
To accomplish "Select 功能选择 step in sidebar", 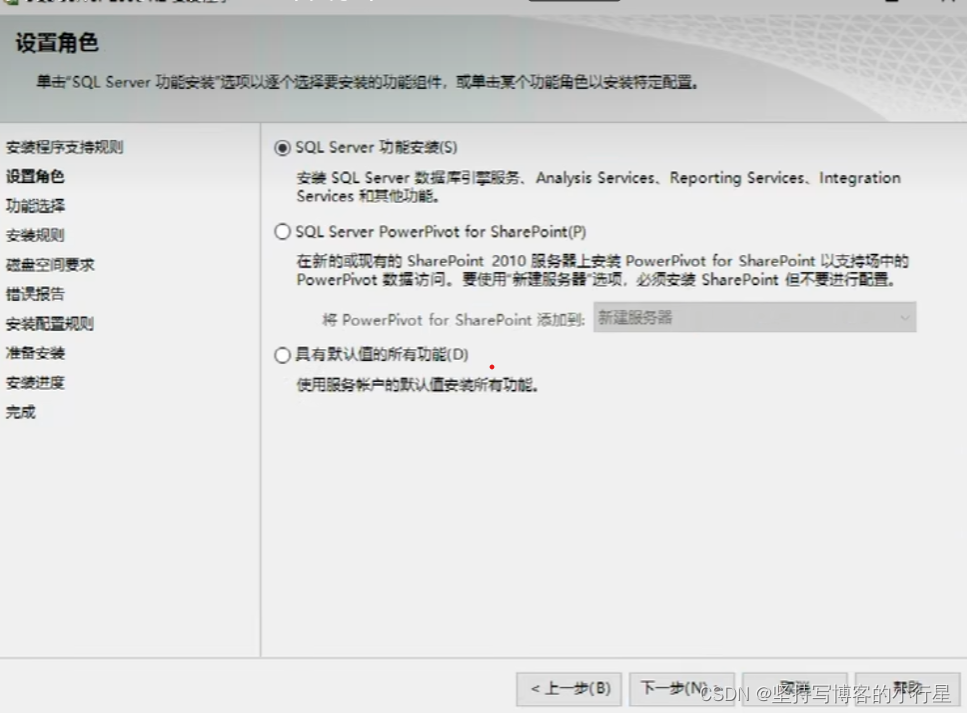I will 35,206.
